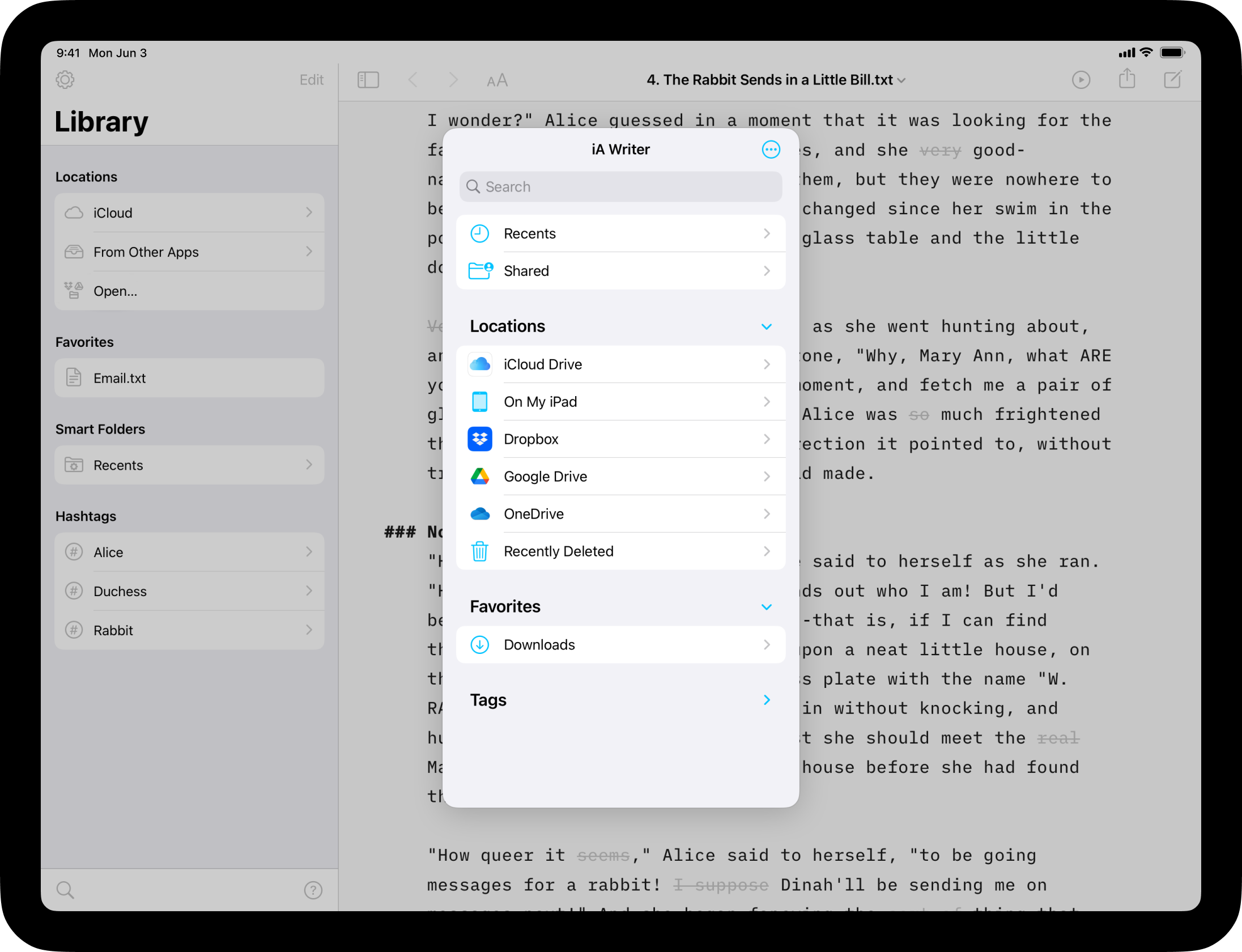Click the battery status icon
The width and height of the screenshot is (1242, 952).
(1173, 53)
